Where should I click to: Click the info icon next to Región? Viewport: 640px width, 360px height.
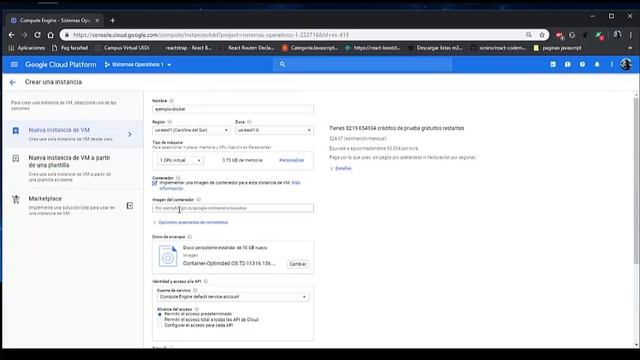tap(170, 122)
